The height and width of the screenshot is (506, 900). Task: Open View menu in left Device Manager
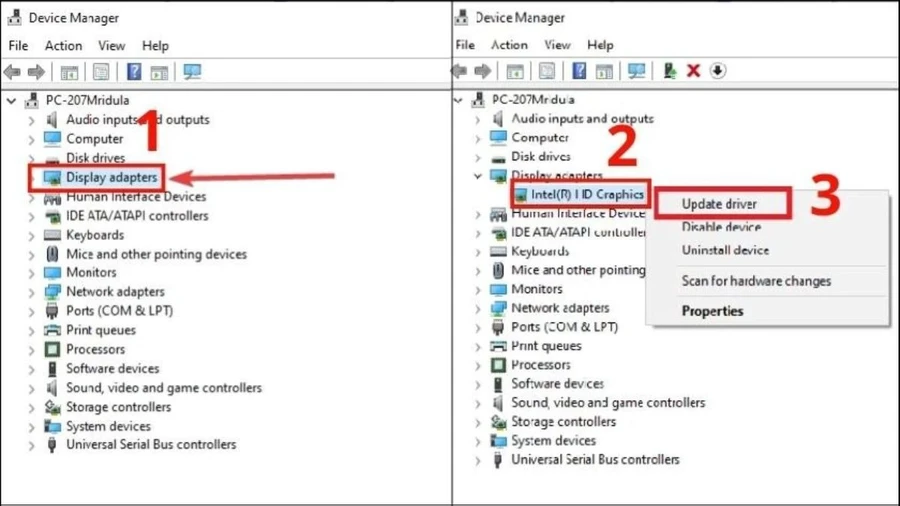tap(111, 46)
